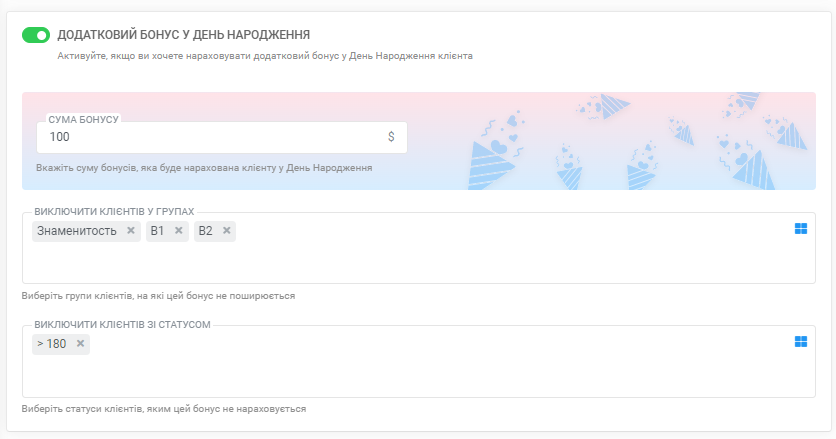The width and height of the screenshot is (836, 439).
Task: Click the bonus amount input field showing 100
Action: click(x=222, y=137)
